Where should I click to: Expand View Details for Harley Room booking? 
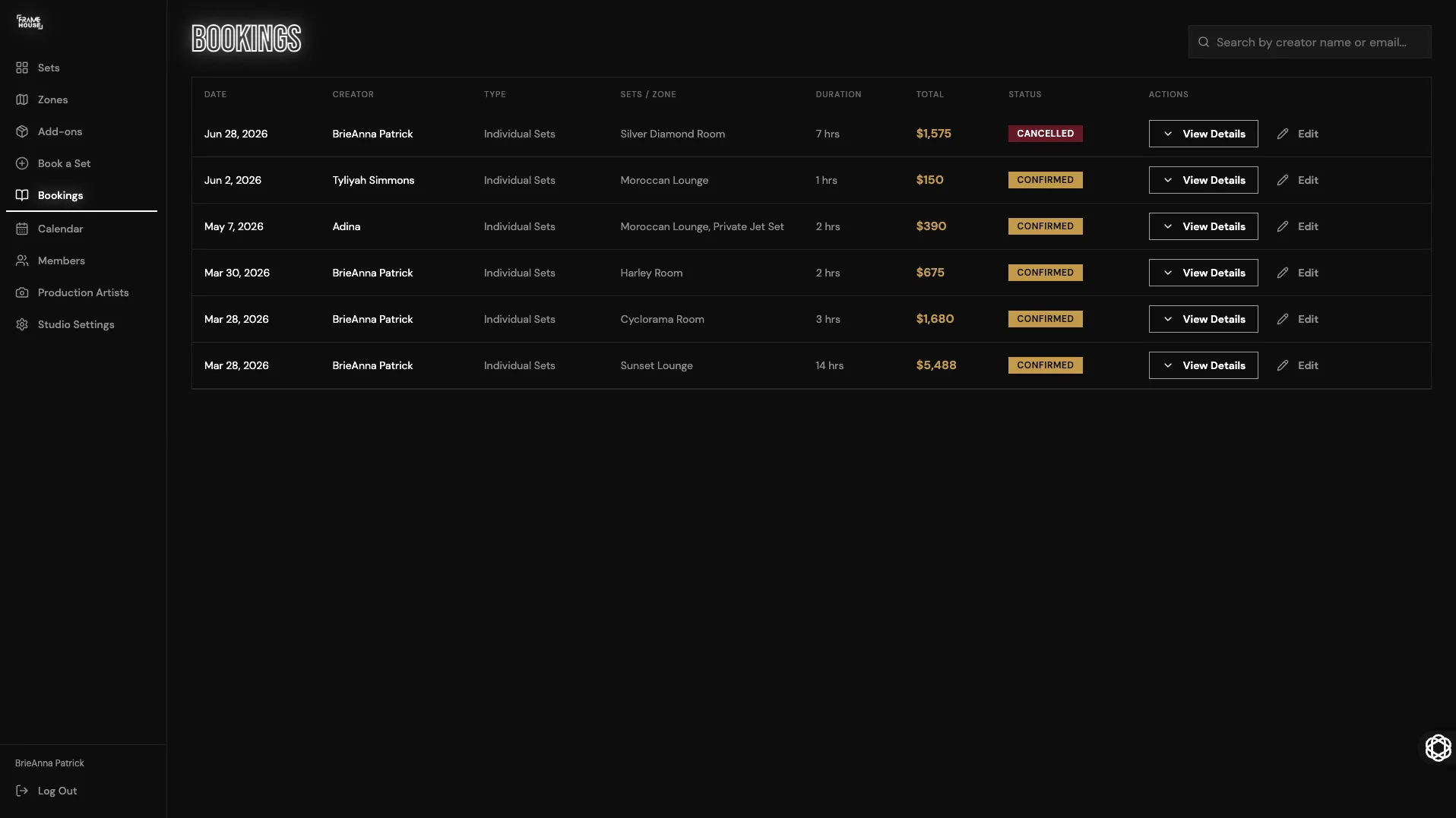[1203, 273]
